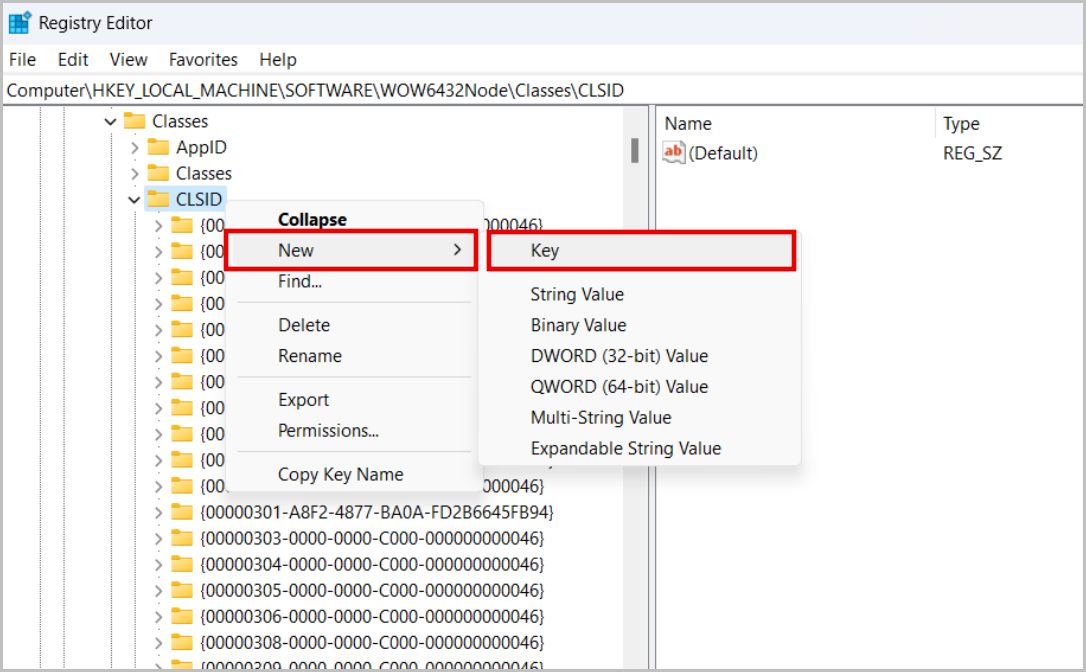Click Copy Key Name entry
This screenshot has width=1086, height=672.
[340, 475]
